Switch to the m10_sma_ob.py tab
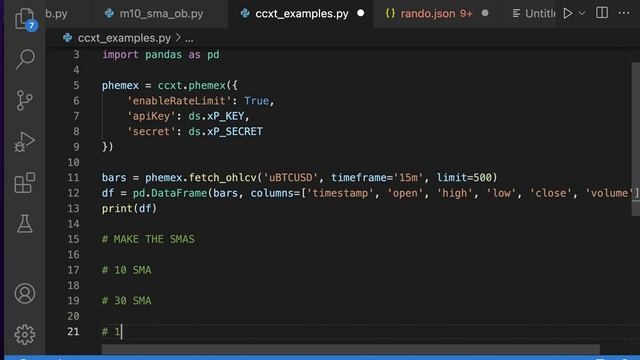The height and width of the screenshot is (360, 640). pos(160,13)
